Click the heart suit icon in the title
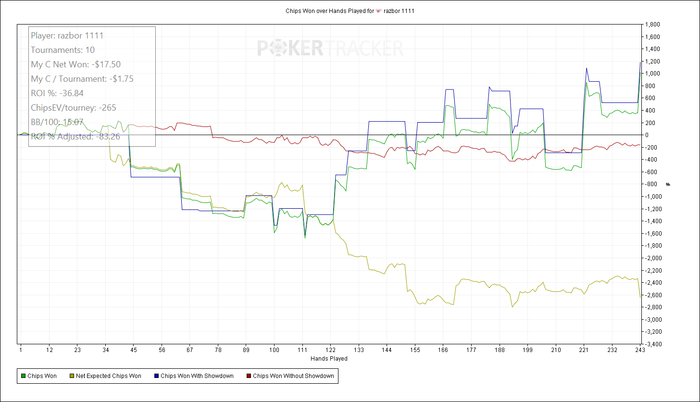This screenshot has height=402, width=700. (x=379, y=11)
